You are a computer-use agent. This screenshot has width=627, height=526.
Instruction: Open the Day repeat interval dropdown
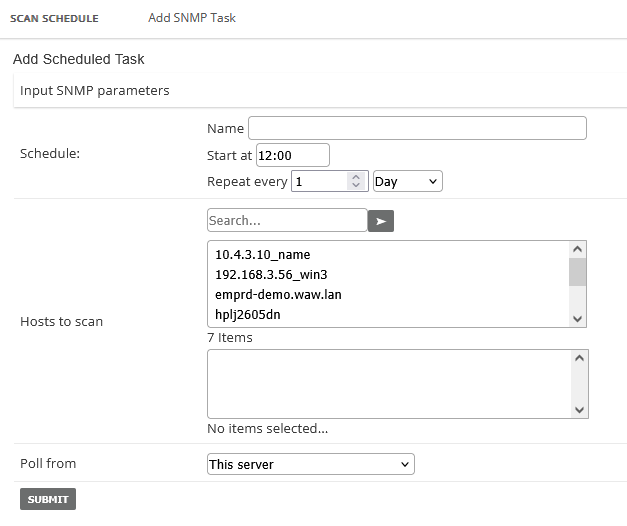click(x=407, y=182)
